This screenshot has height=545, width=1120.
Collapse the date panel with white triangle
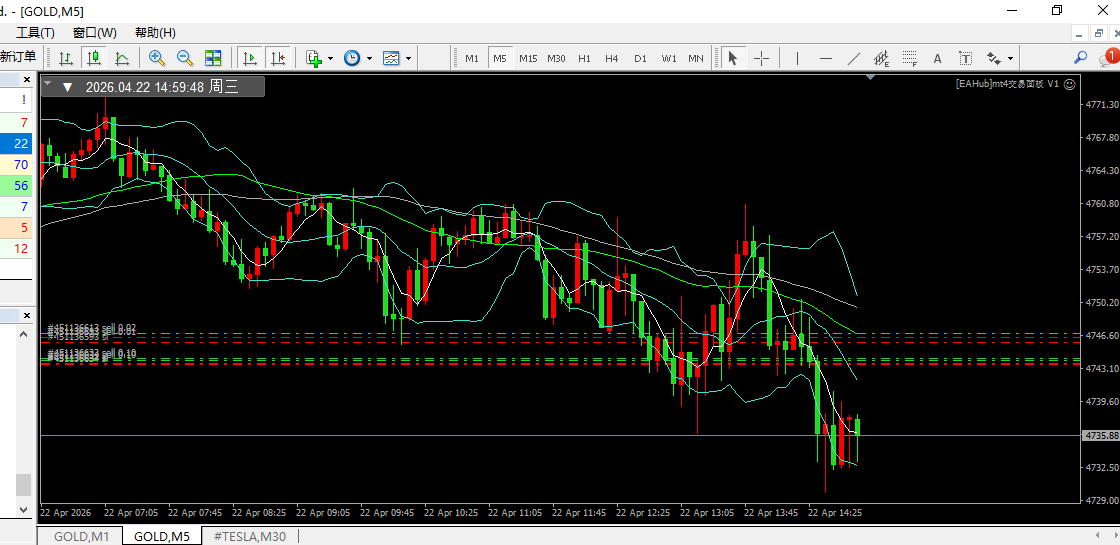tap(68, 87)
